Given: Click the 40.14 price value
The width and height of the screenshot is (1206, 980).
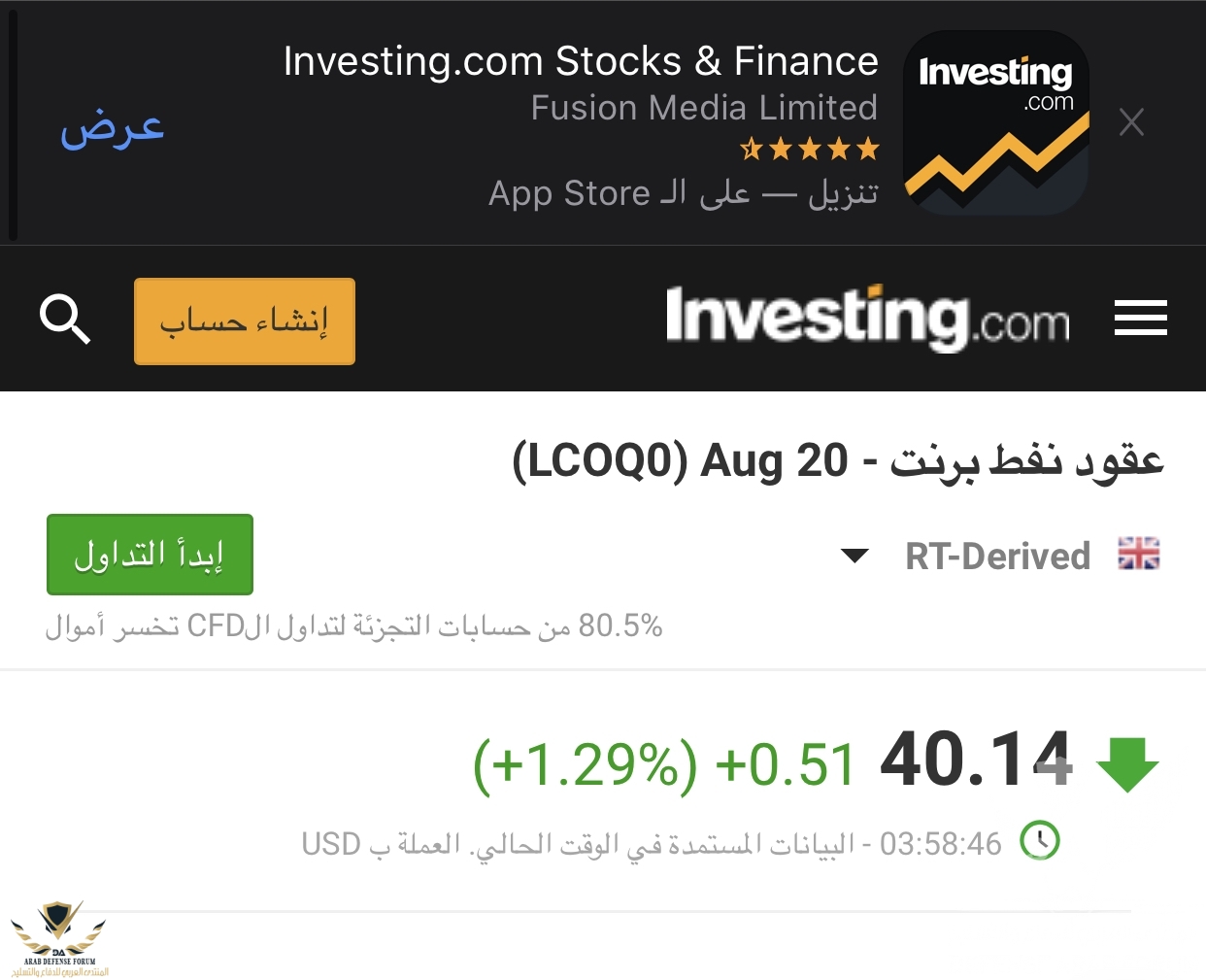Looking at the screenshot, I should (976, 759).
